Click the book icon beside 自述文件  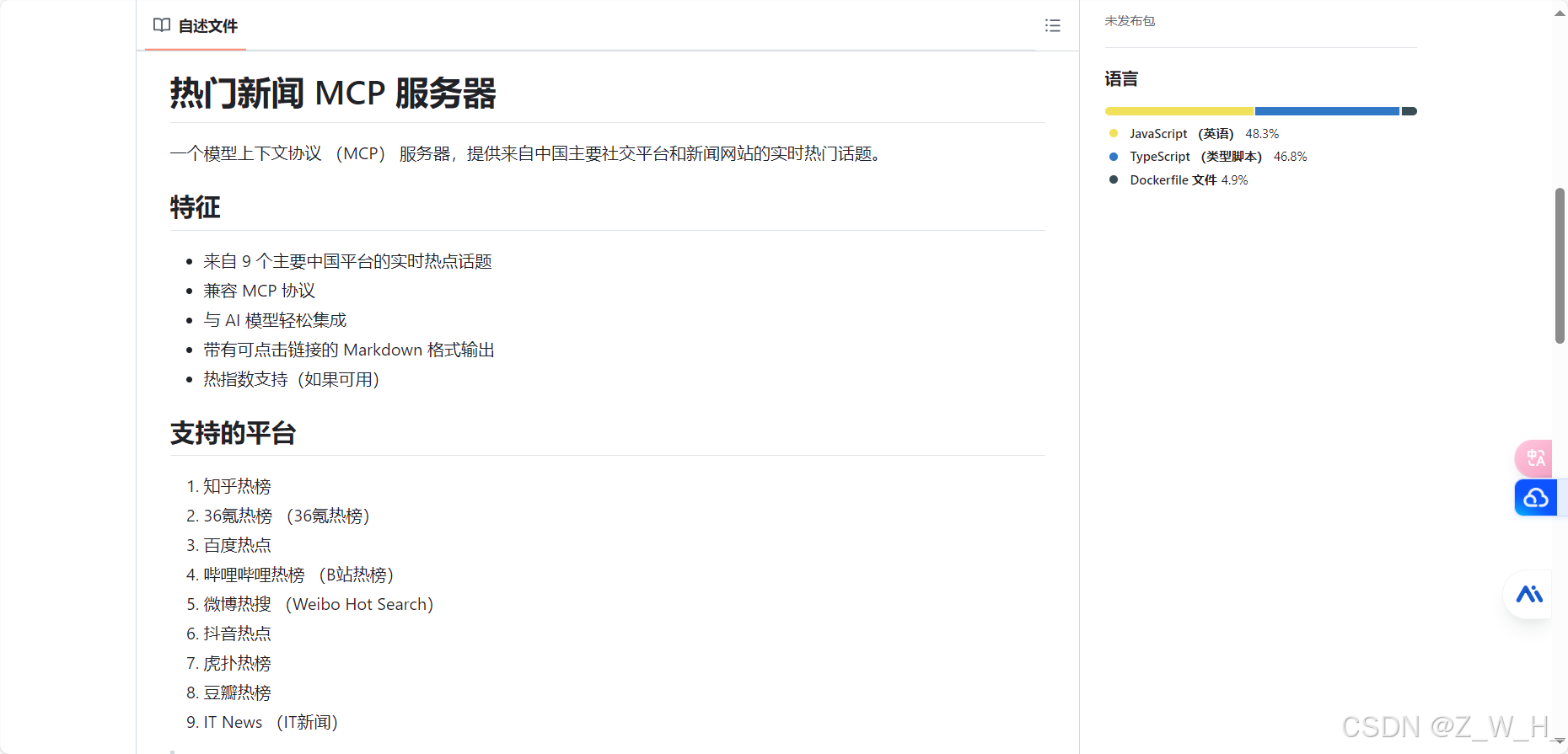pyautogui.click(x=162, y=25)
